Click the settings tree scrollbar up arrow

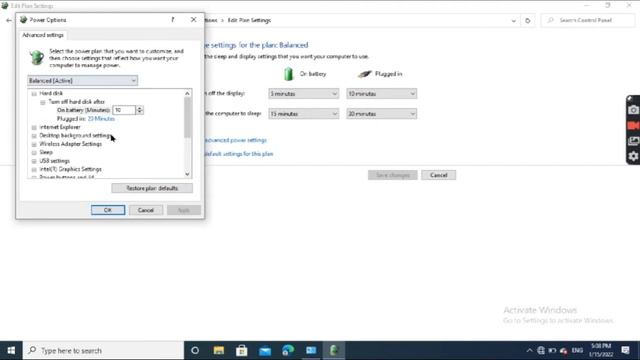[187, 93]
